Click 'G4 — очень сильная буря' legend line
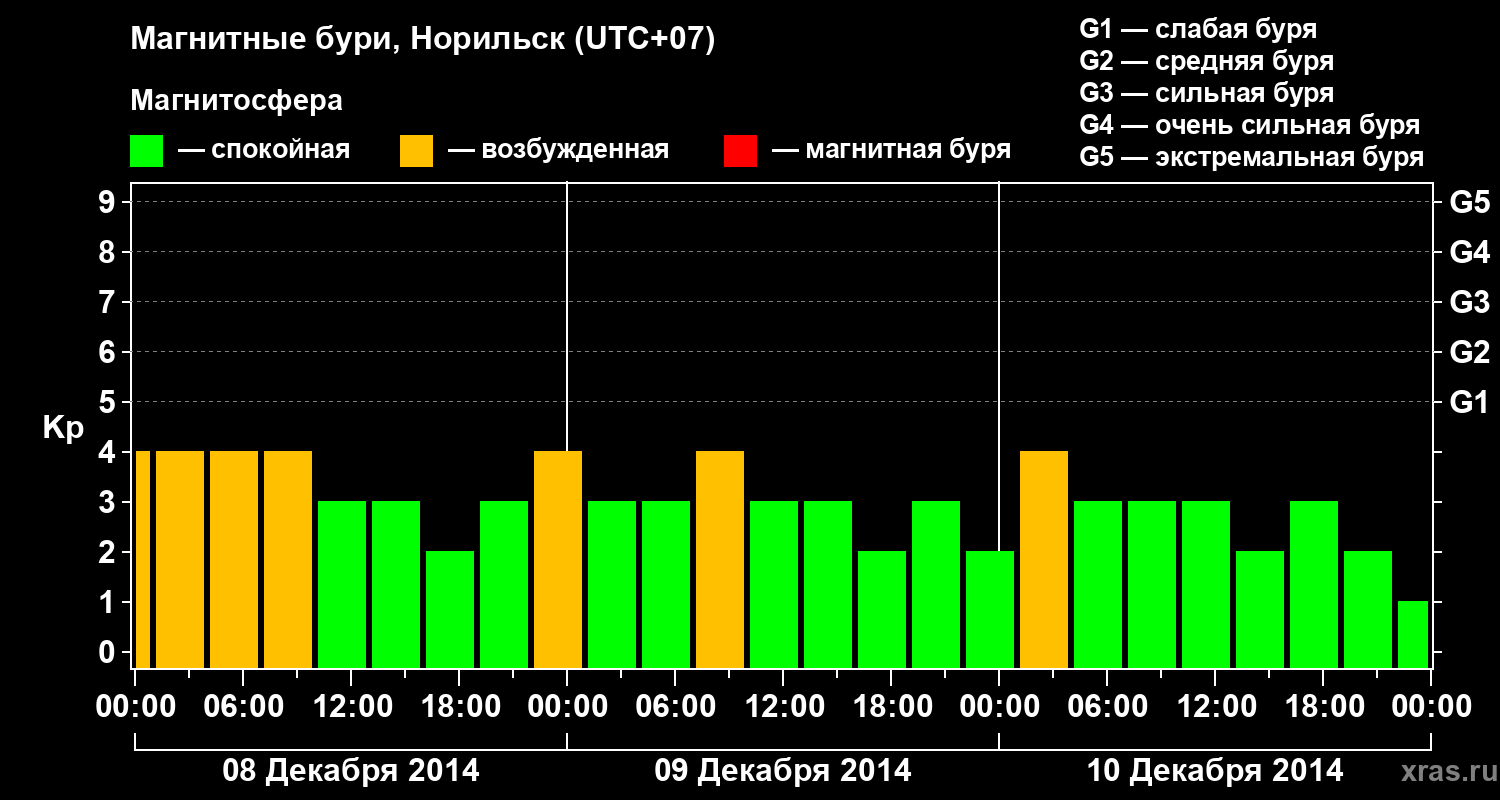 point(1250,125)
